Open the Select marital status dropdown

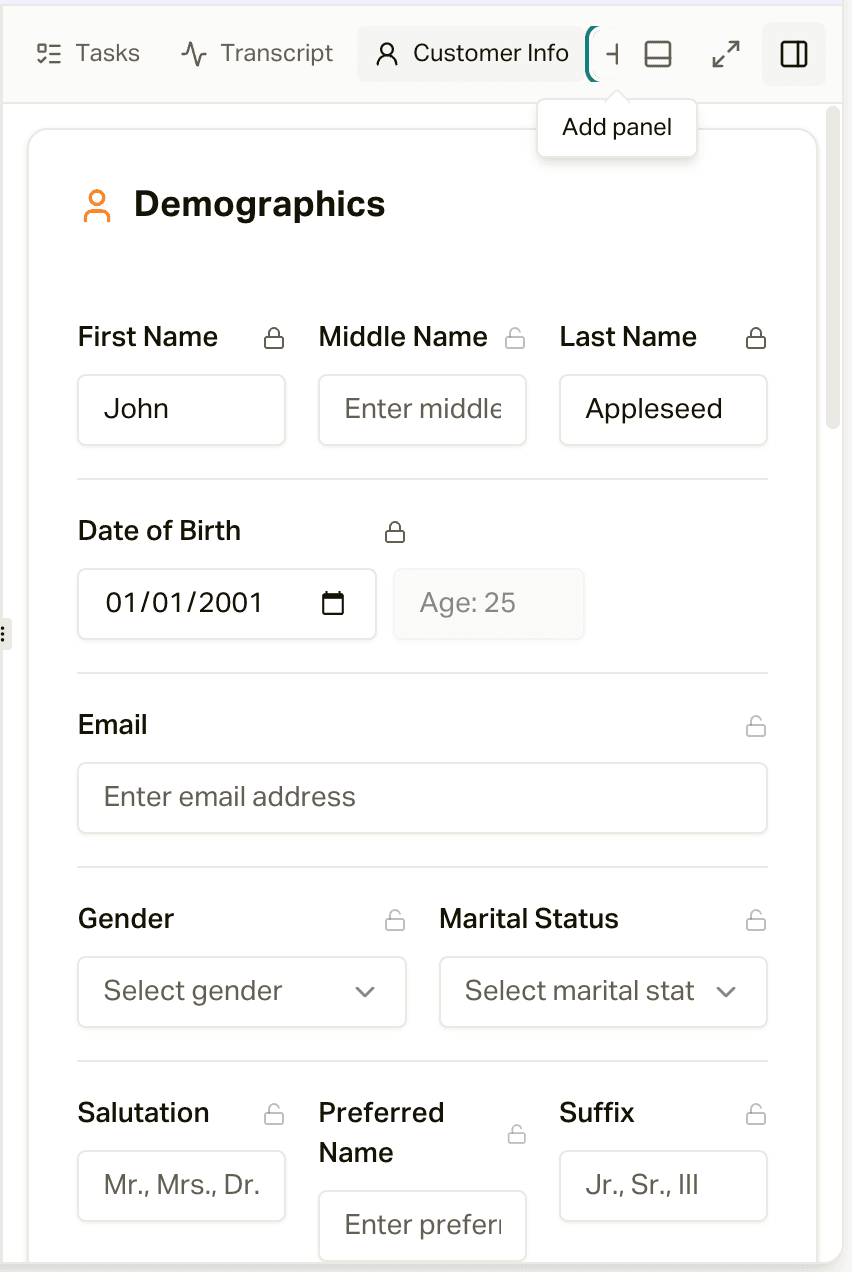[603, 992]
